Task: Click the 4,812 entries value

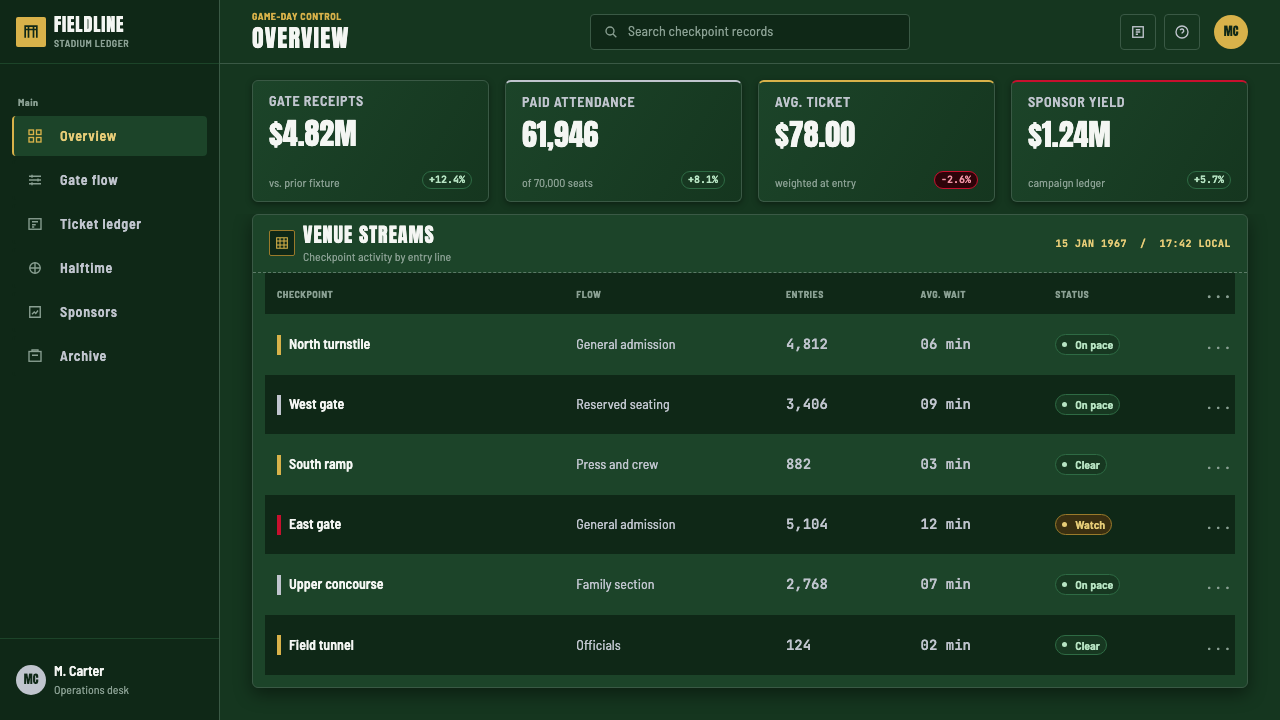Action: (x=807, y=344)
